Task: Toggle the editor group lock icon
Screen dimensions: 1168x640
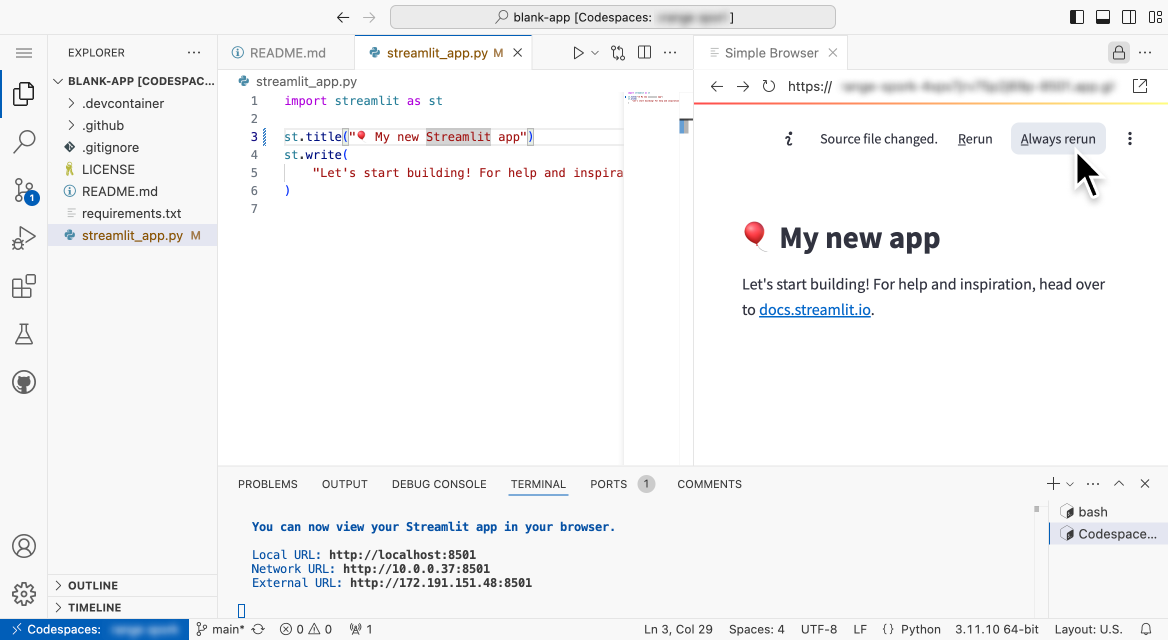Action: (1117, 51)
